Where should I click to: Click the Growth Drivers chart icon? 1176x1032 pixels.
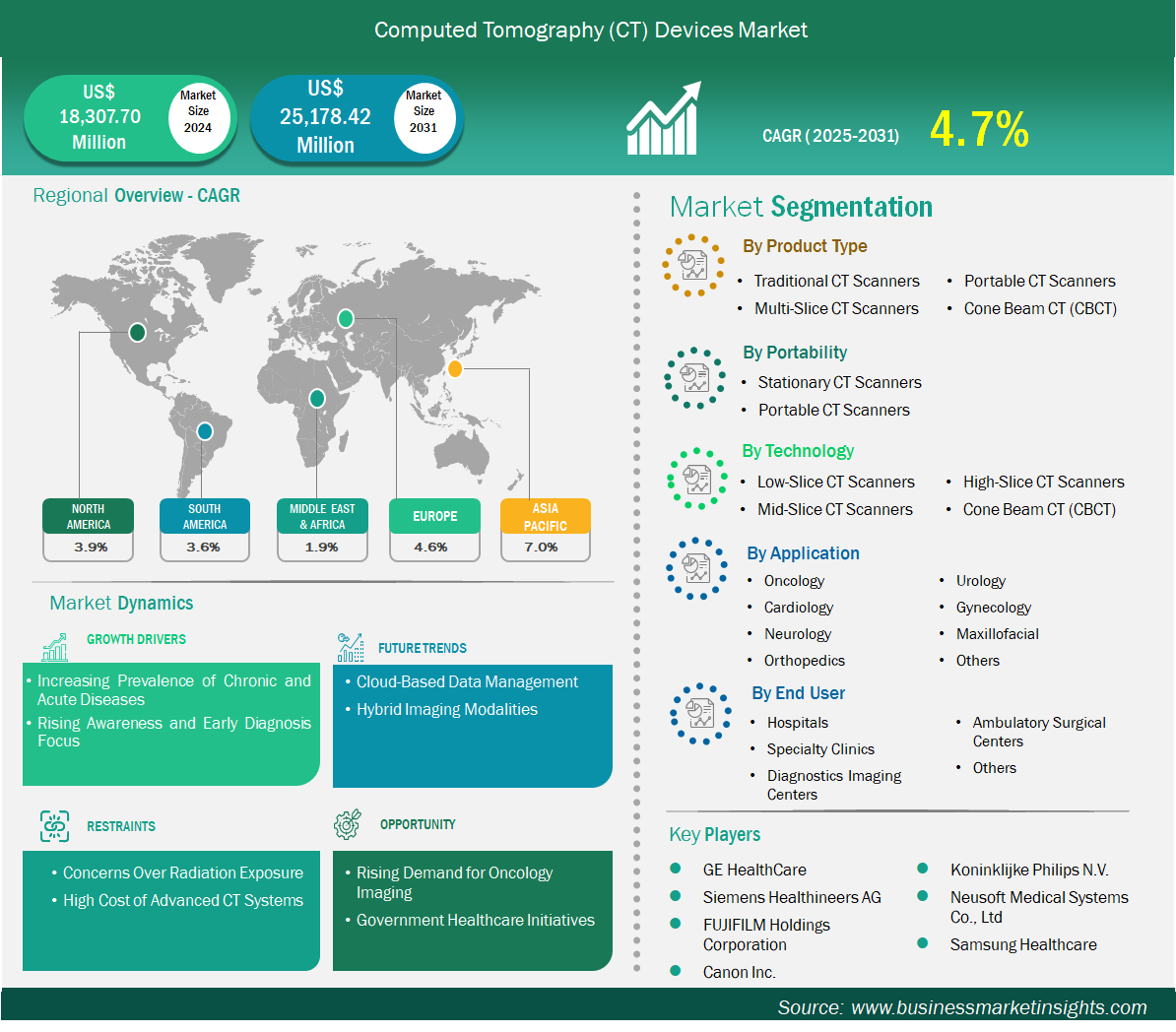[55, 647]
